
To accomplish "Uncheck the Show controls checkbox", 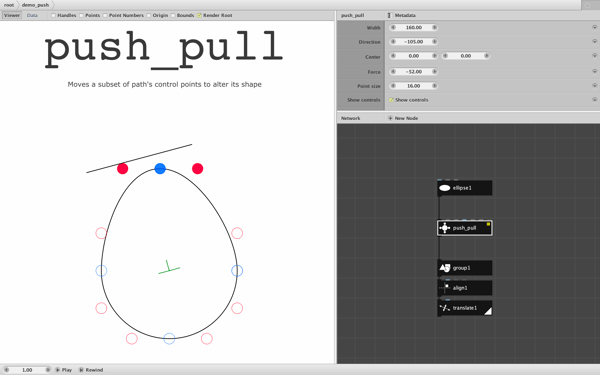I will click(x=391, y=100).
